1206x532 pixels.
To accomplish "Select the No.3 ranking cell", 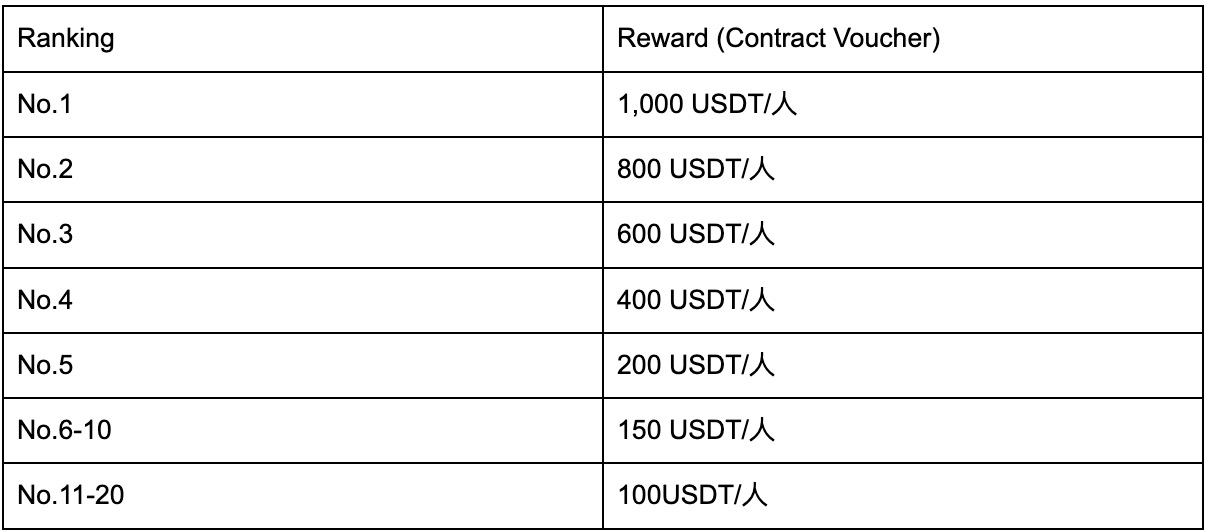I will point(302,234).
